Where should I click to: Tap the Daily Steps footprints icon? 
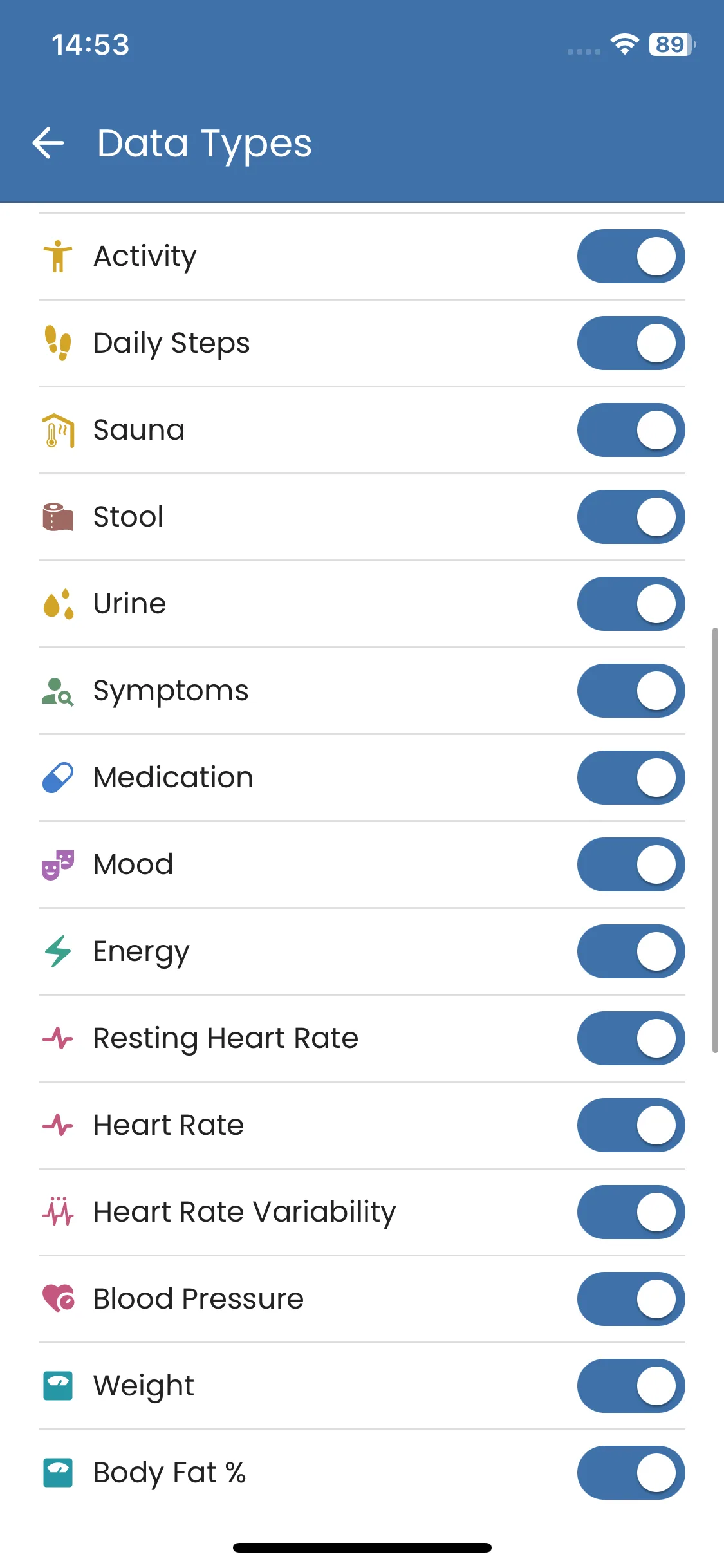[x=58, y=343]
